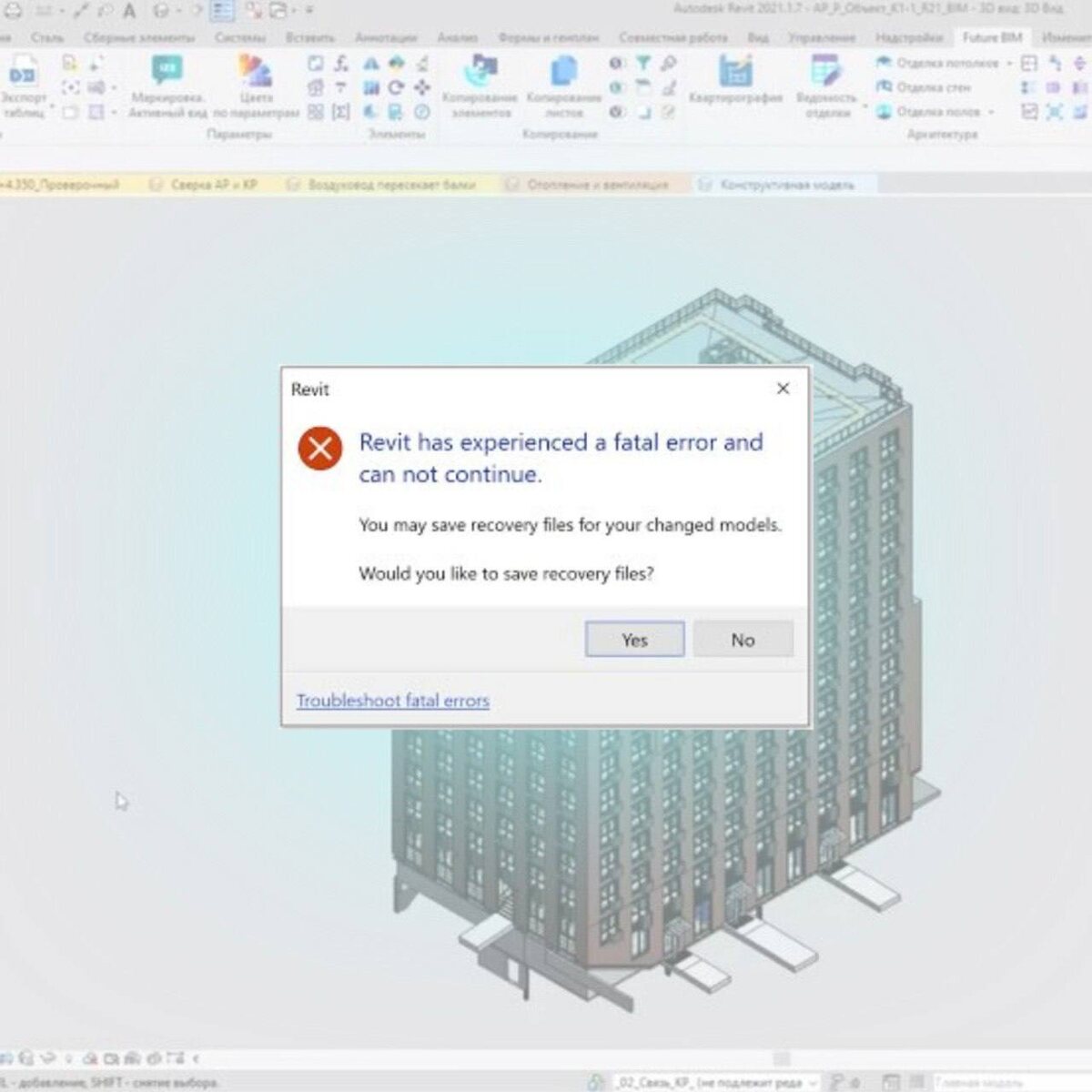Click the formula fx icon in Элементы panel
Screen dimensions: 1092x1092
[341, 63]
